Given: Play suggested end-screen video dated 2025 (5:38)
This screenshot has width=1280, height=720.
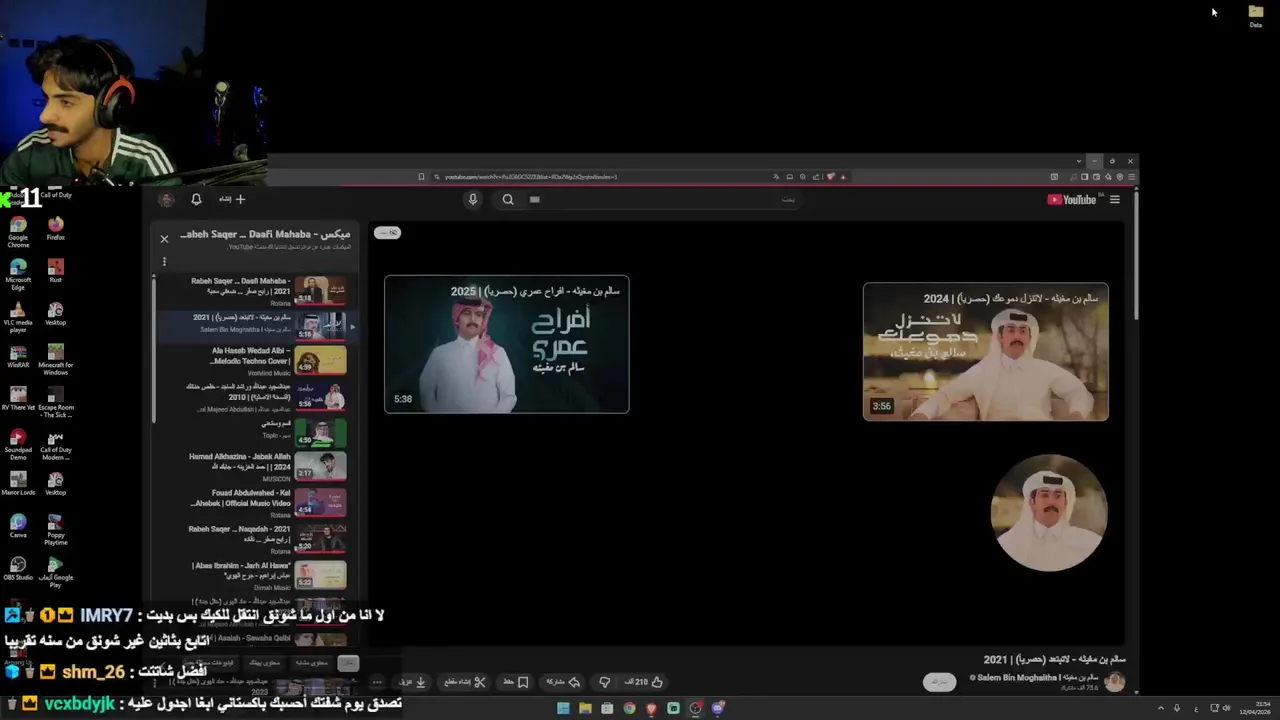Looking at the screenshot, I should click(x=507, y=344).
